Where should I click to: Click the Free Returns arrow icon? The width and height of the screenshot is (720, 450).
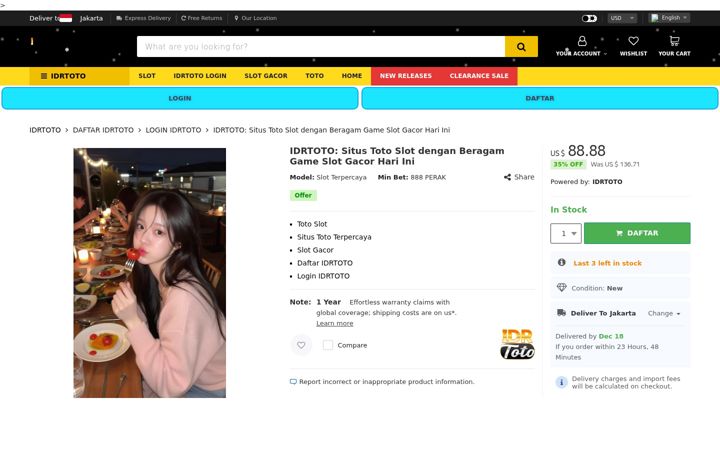click(x=183, y=18)
